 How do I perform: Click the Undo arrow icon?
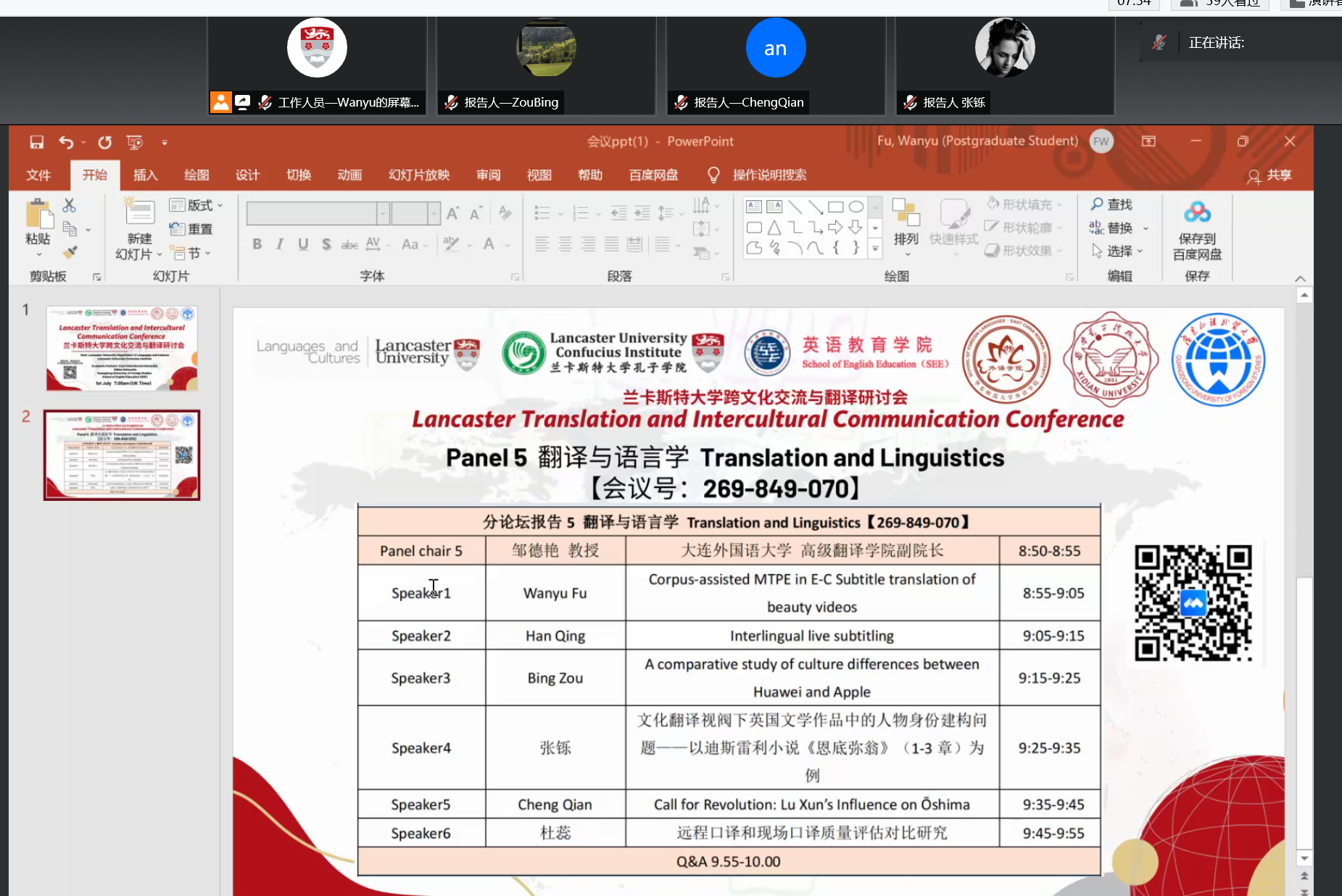pyautogui.click(x=66, y=142)
